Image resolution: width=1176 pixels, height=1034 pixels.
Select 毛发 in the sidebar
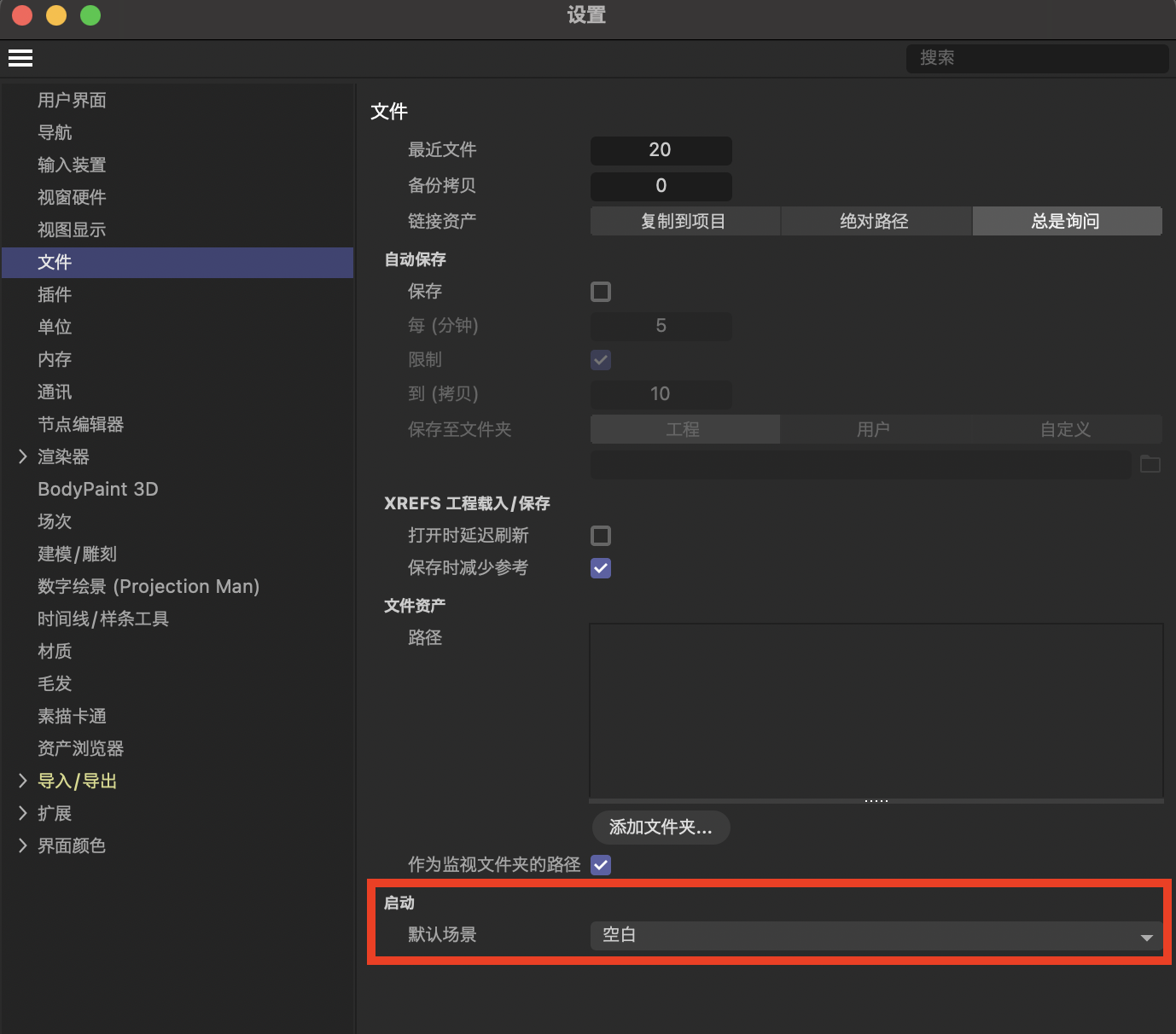[55, 683]
